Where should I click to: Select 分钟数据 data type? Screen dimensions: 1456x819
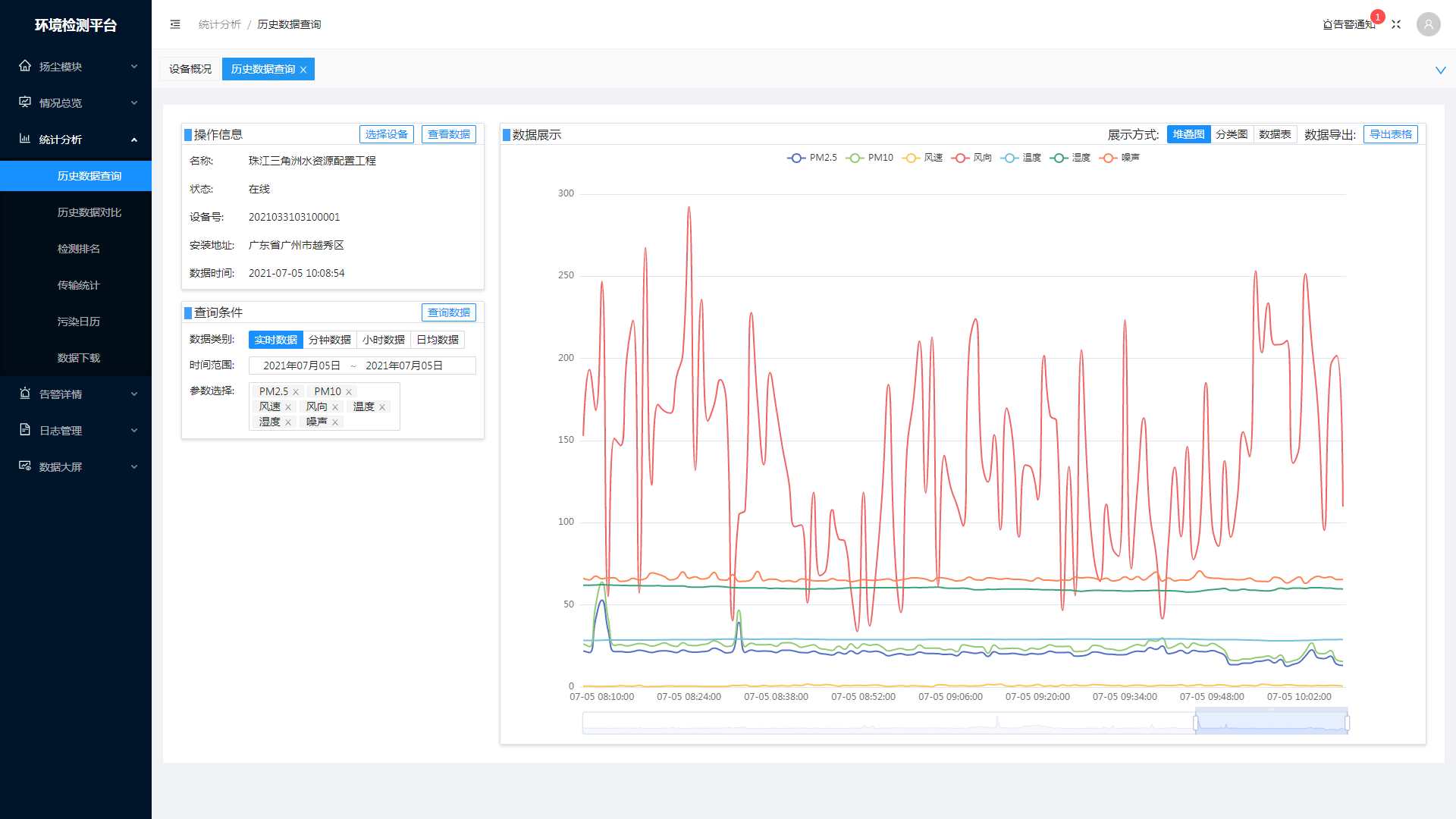pyautogui.click(x=330, y=340)
